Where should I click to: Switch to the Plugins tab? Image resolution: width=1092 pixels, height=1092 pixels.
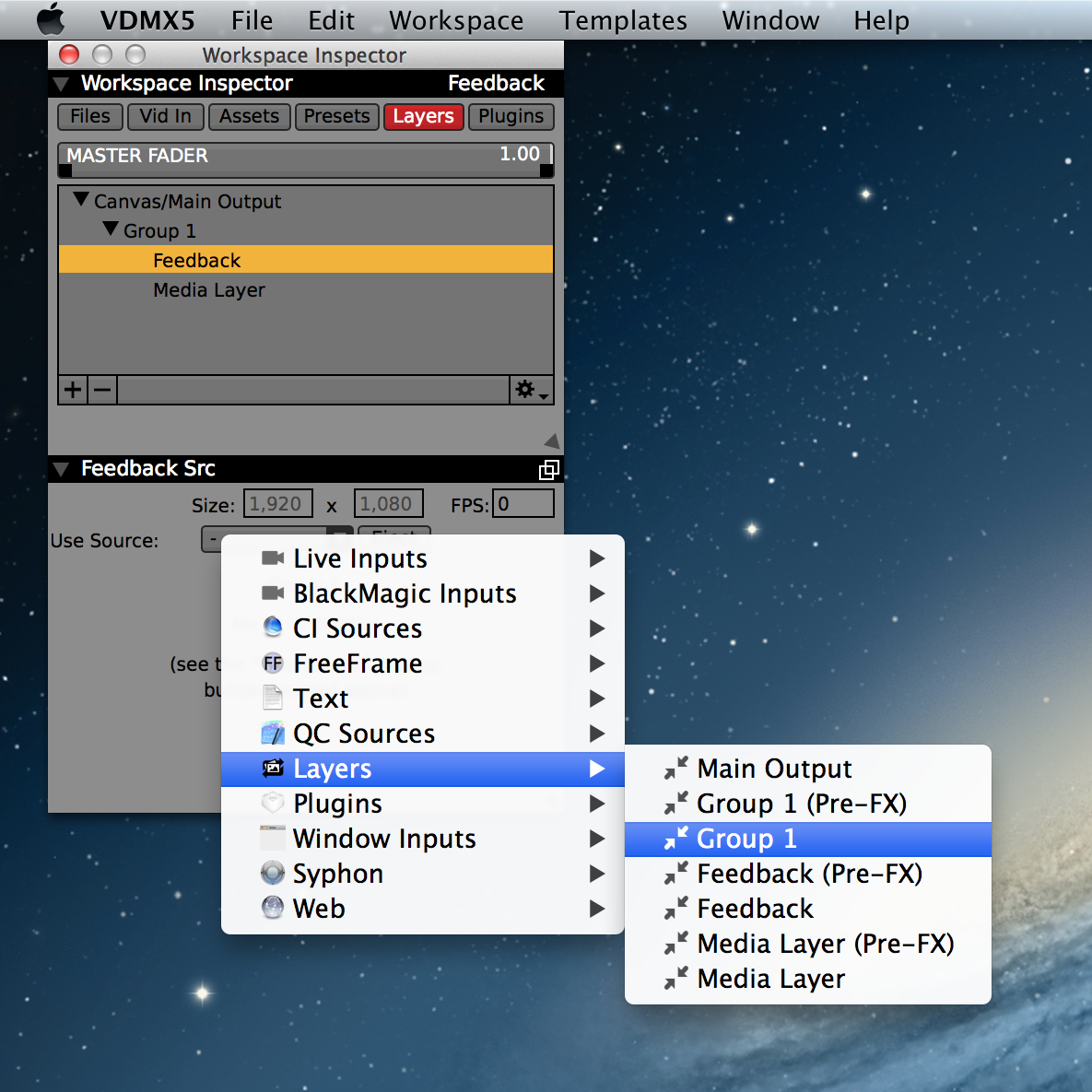point(511,116)
